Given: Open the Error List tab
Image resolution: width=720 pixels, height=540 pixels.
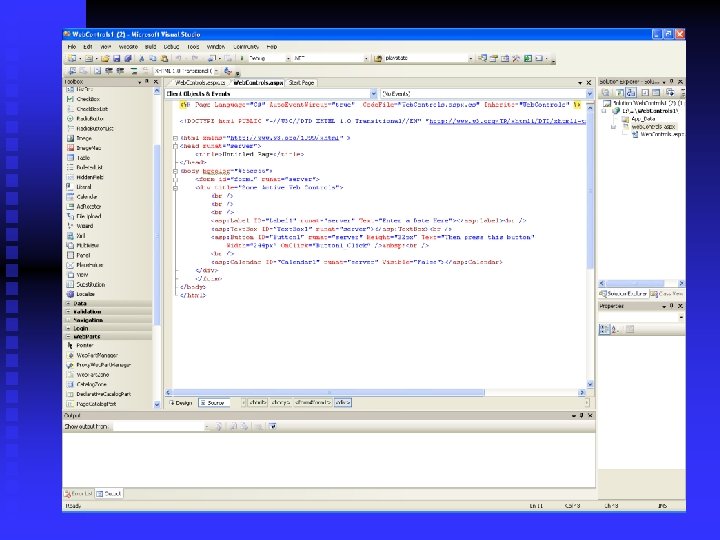Looking at the screenshot, I should [x=79, y=494].
